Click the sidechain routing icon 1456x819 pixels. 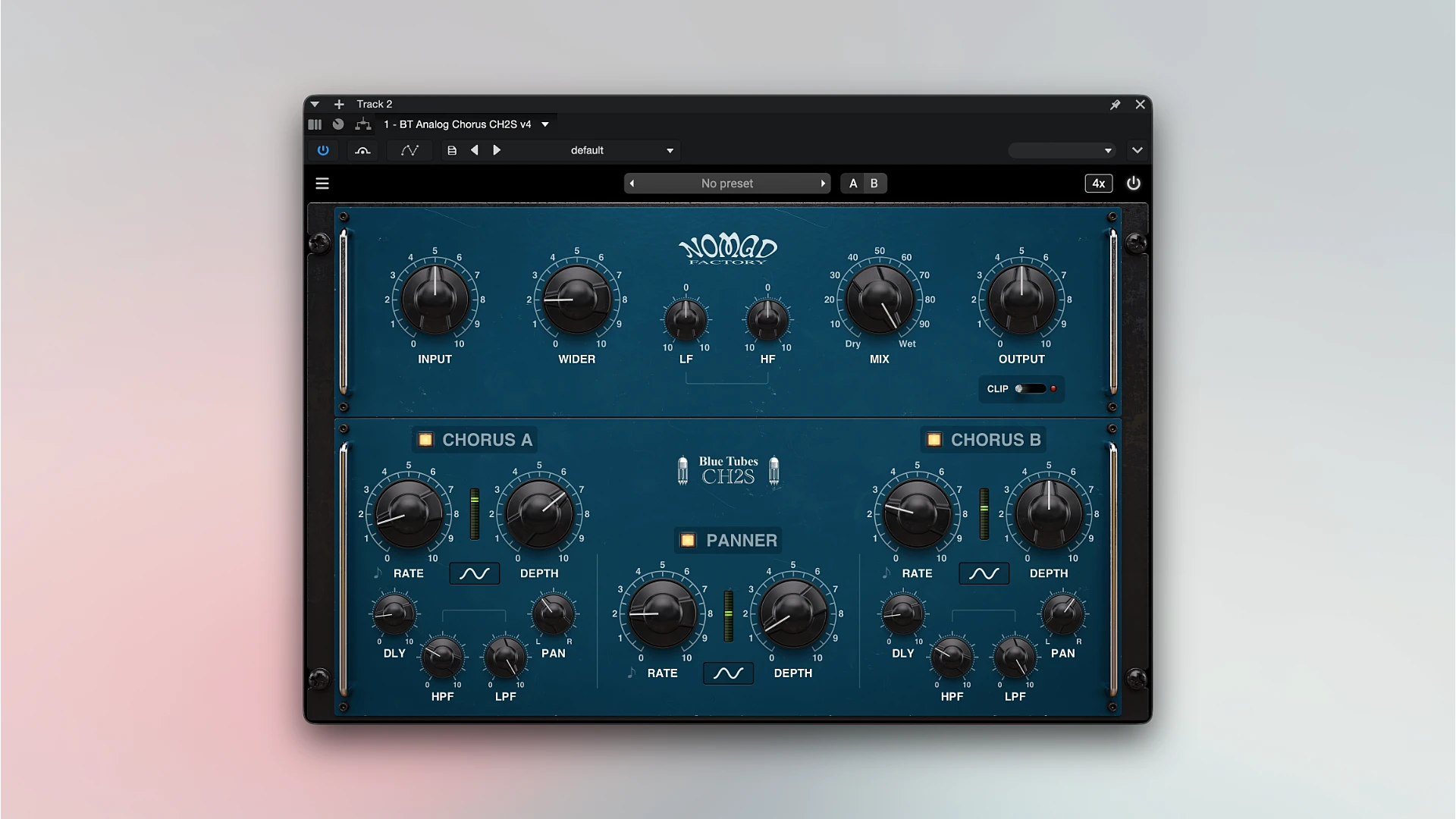point(362,150)
